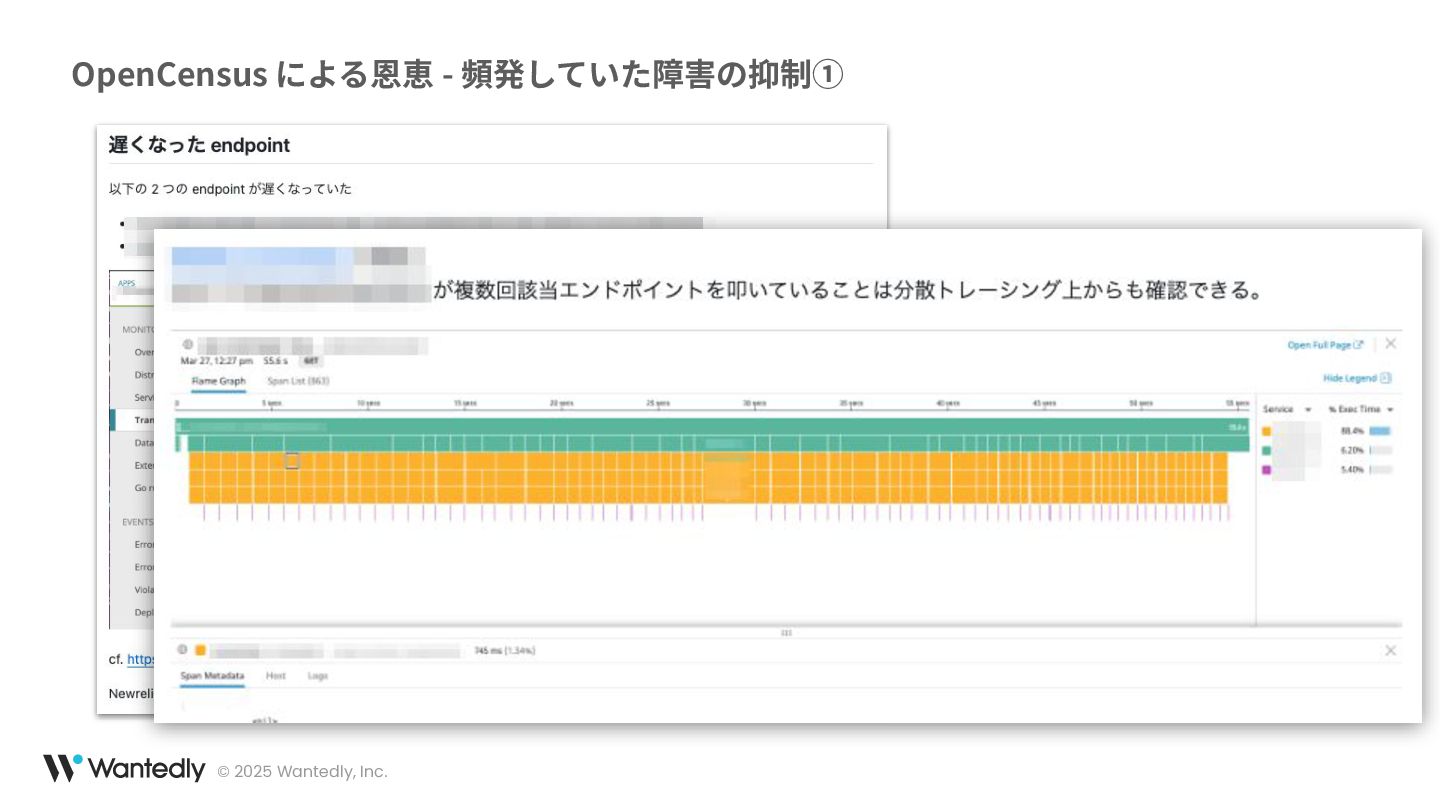The height and width of the screenshot is (810, 1440).
Task: Click the circle icon beside trace title
Action: [x=187, y=345]
